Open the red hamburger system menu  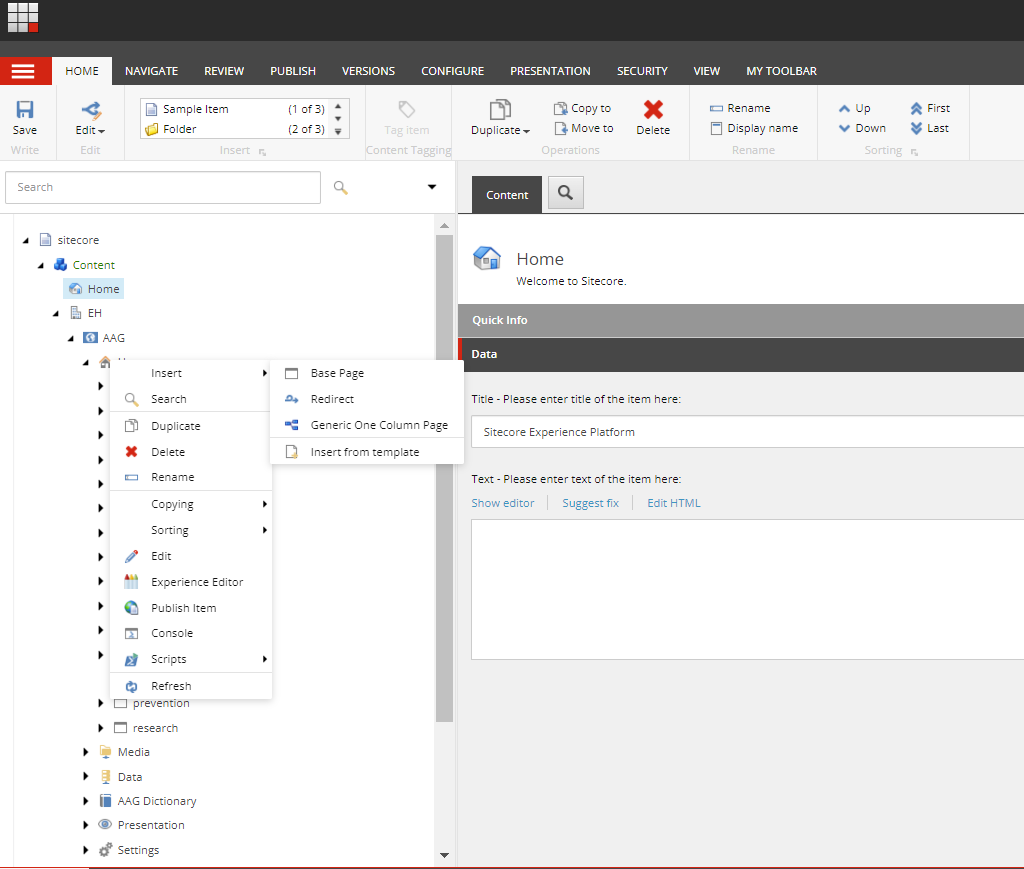coord(23,71)
